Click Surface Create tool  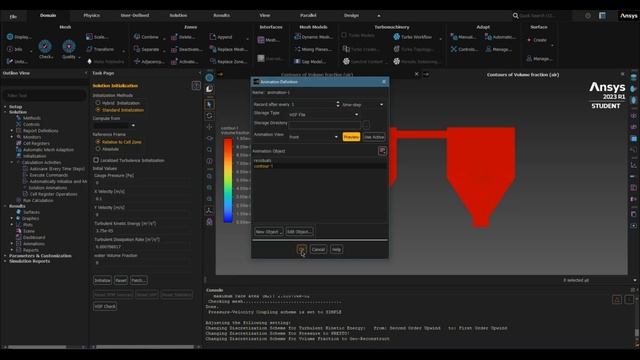537,40
